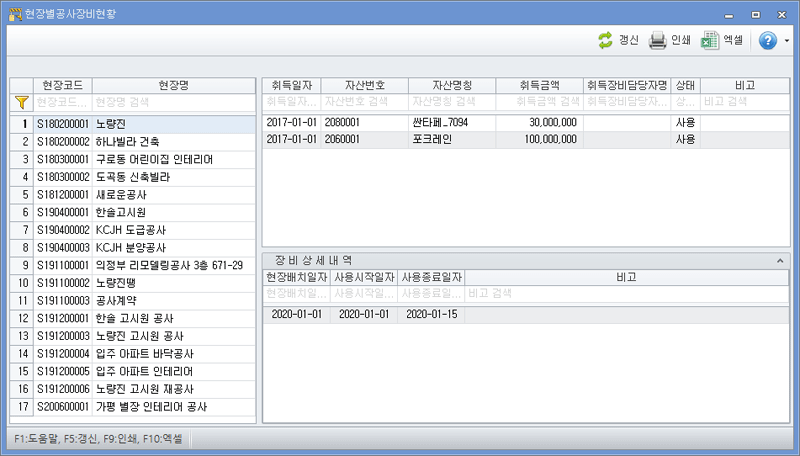Click 자산번호 column header
This screenshot has width=800, height=456.
(365, 85)
